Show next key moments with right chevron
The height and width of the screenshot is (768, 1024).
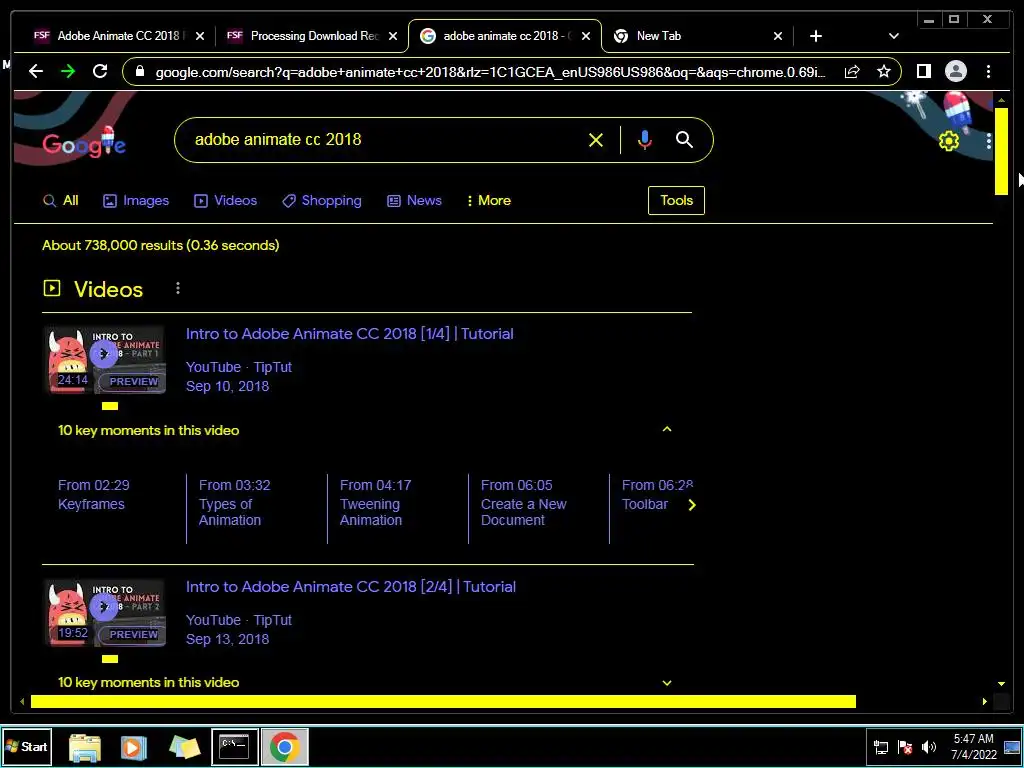pyautogui.click(x=692, y=505)
